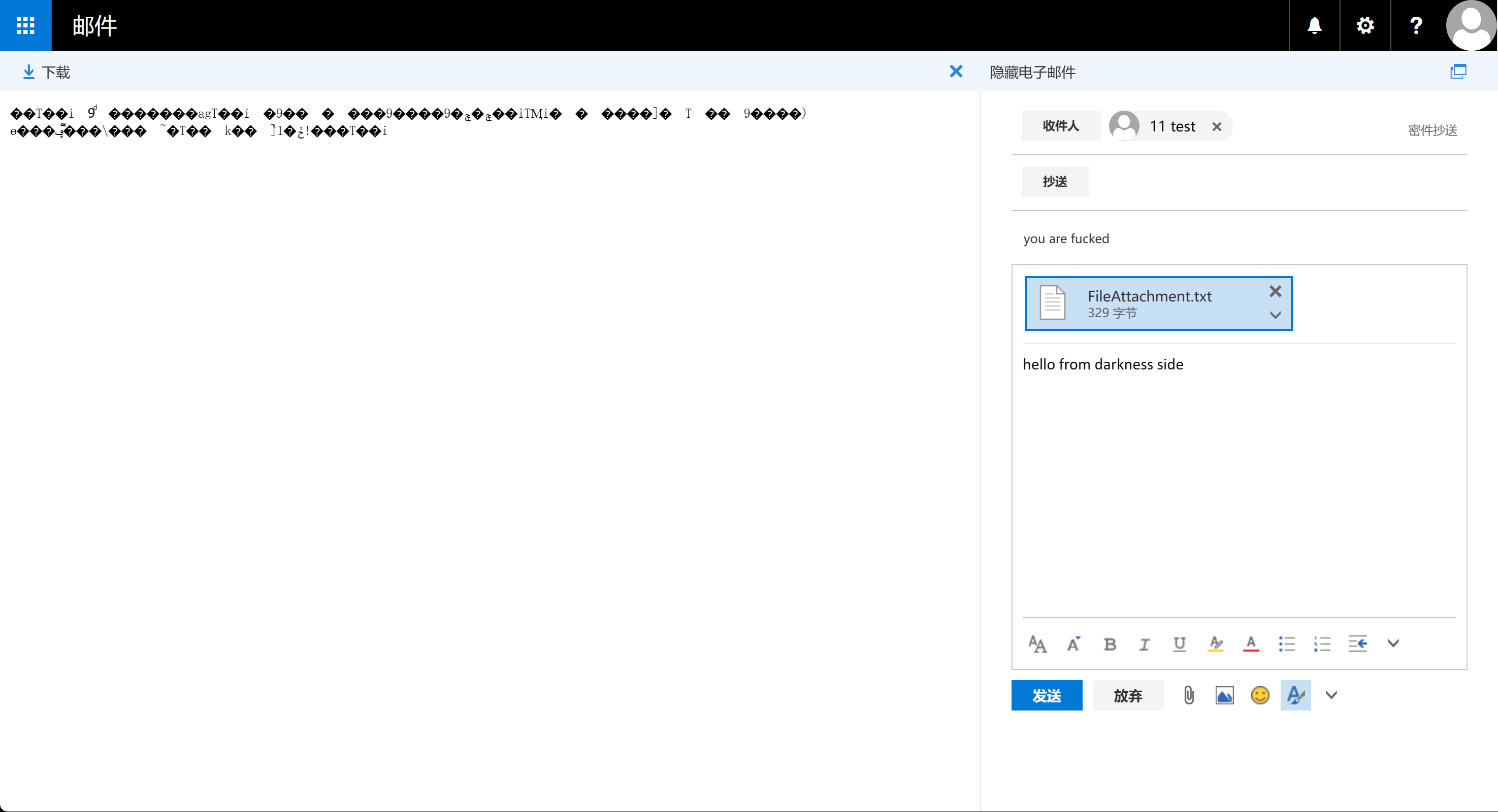Screen dimensions: 1498x812
Task: Click the insert image icon
Action: (x=1223, y=695)
